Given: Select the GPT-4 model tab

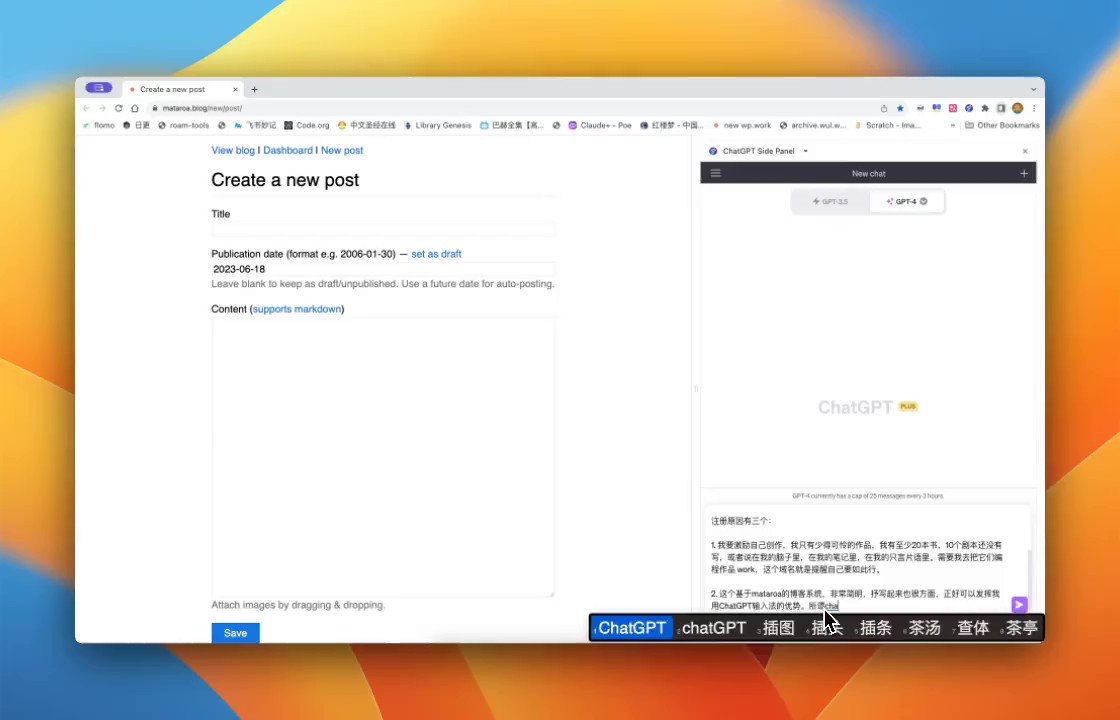Looking at the screenshot, I should 907,201.
